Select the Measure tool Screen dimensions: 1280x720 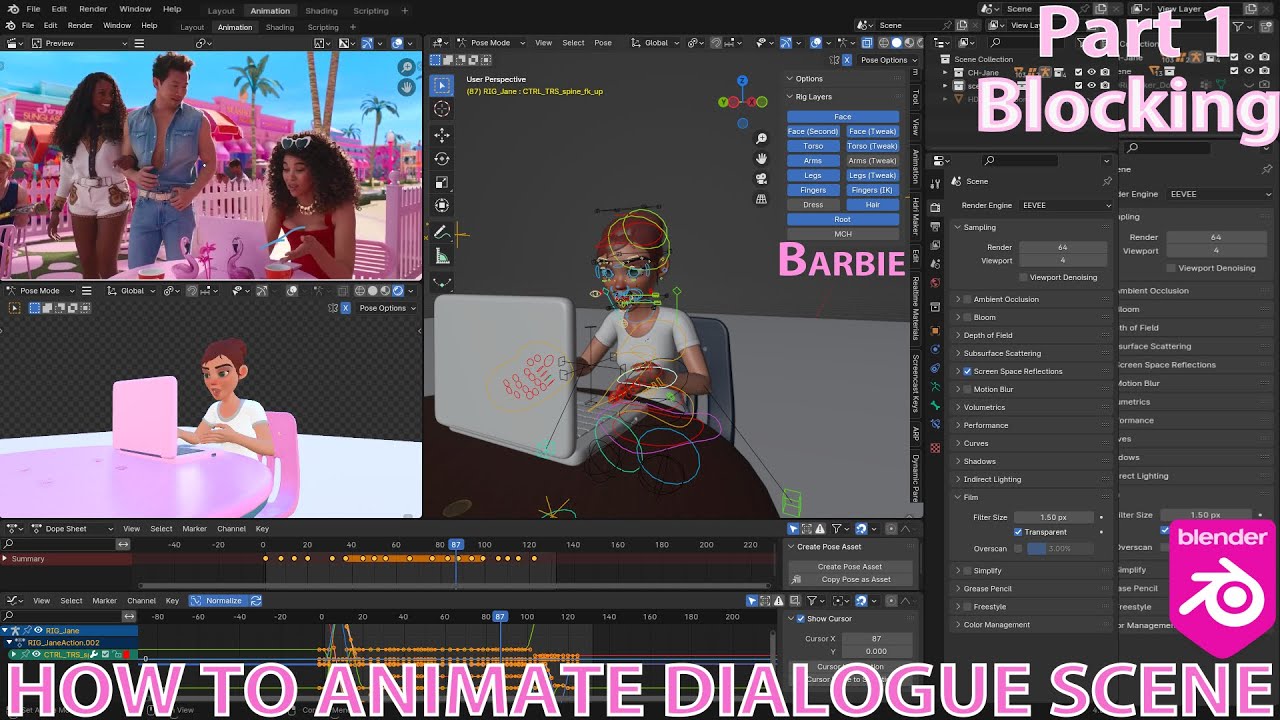pyautogui.click(x=442, y=256)
